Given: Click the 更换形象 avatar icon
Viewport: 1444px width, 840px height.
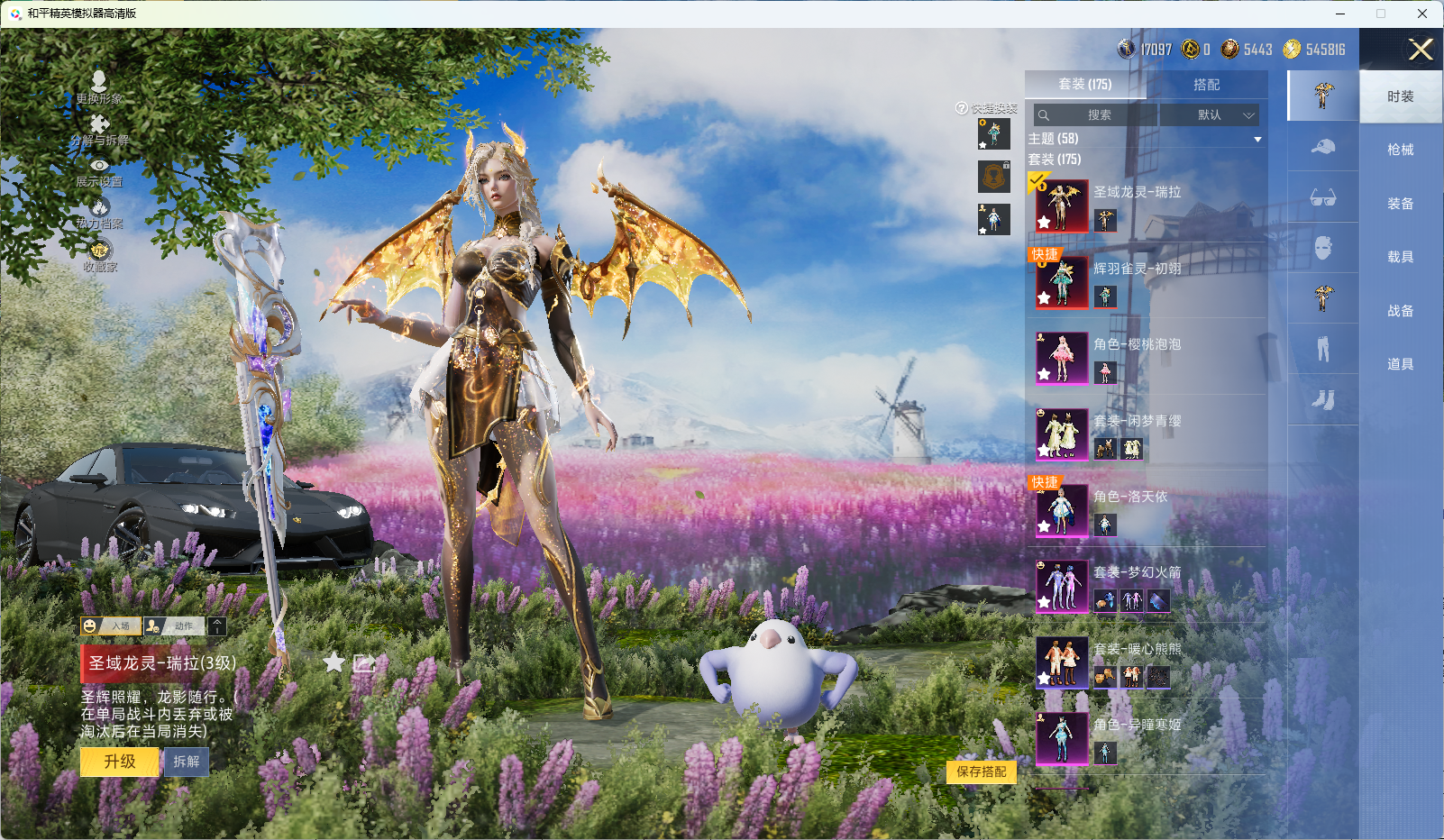Looking at the screenshot, I should pos(99,82).
